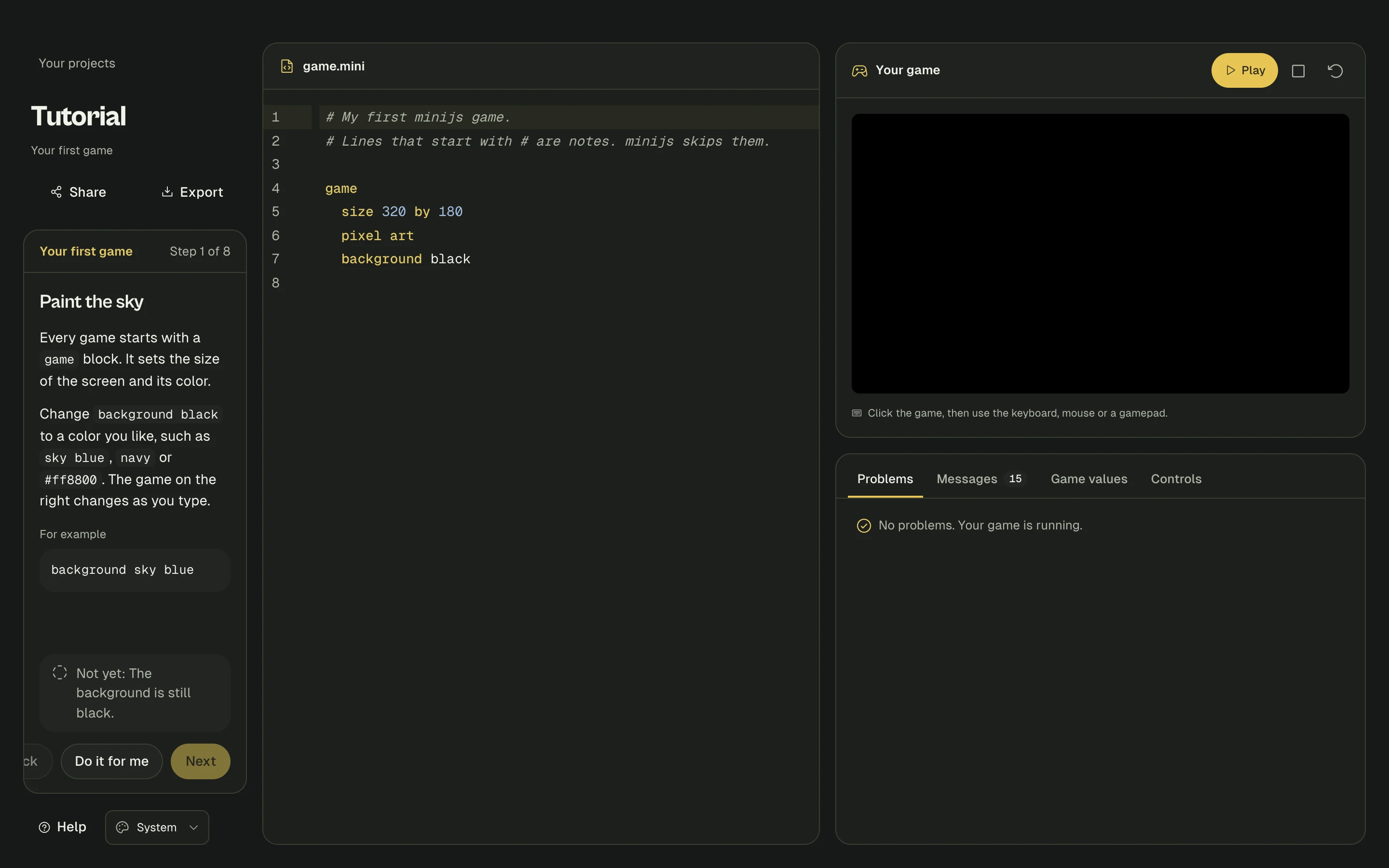The width and height of the screenshot is (1389, 868).
Task: Click the dashed circle Not yet icon
Action: [x=60, y=672]
